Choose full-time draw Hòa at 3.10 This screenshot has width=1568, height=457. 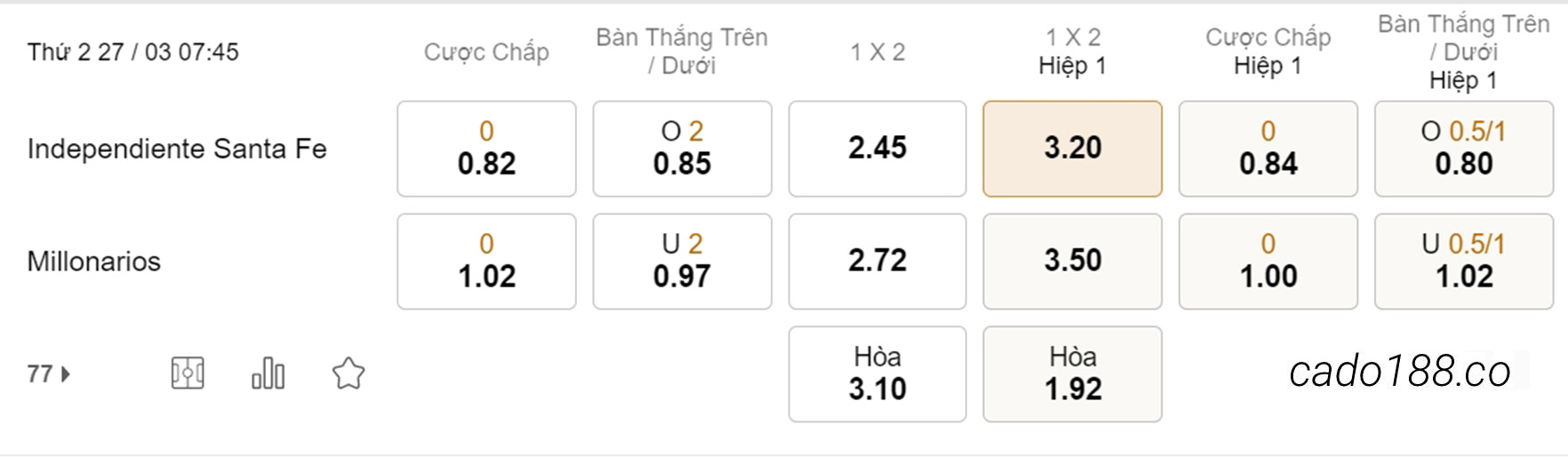(x=877, y=374)
